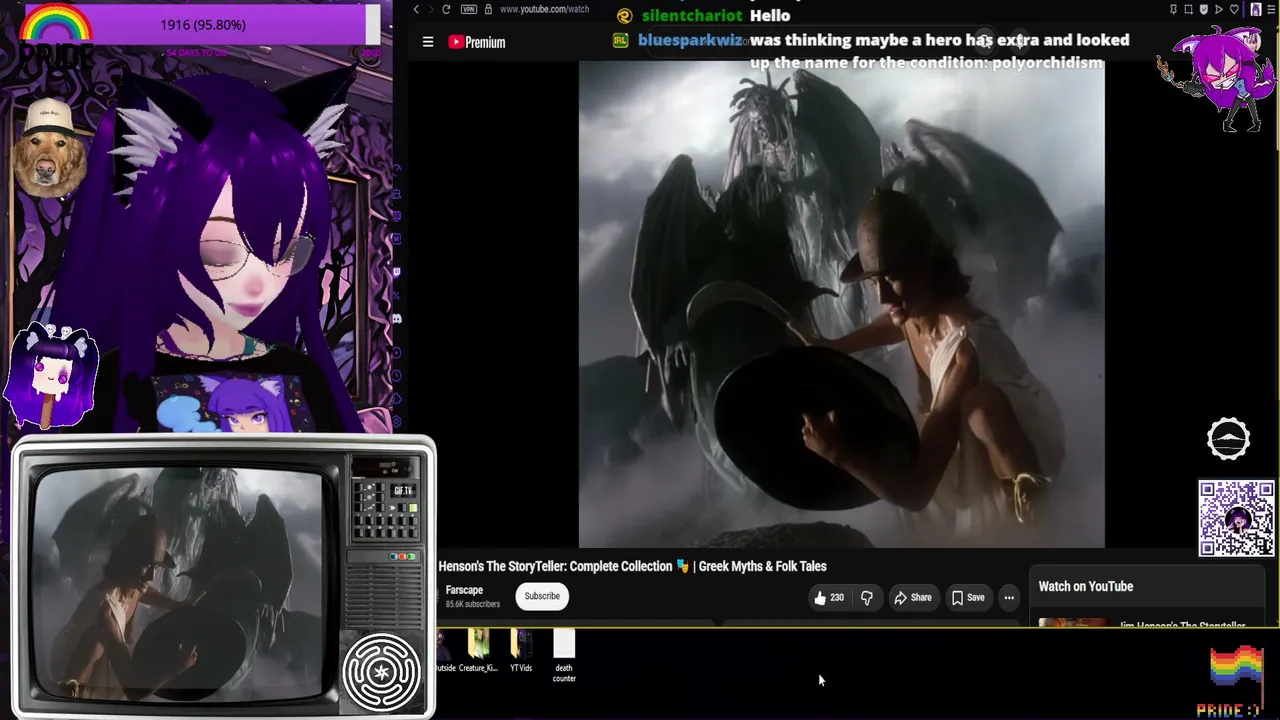
Task: Open the death counter desktop file
Action: tap(564, 656)
